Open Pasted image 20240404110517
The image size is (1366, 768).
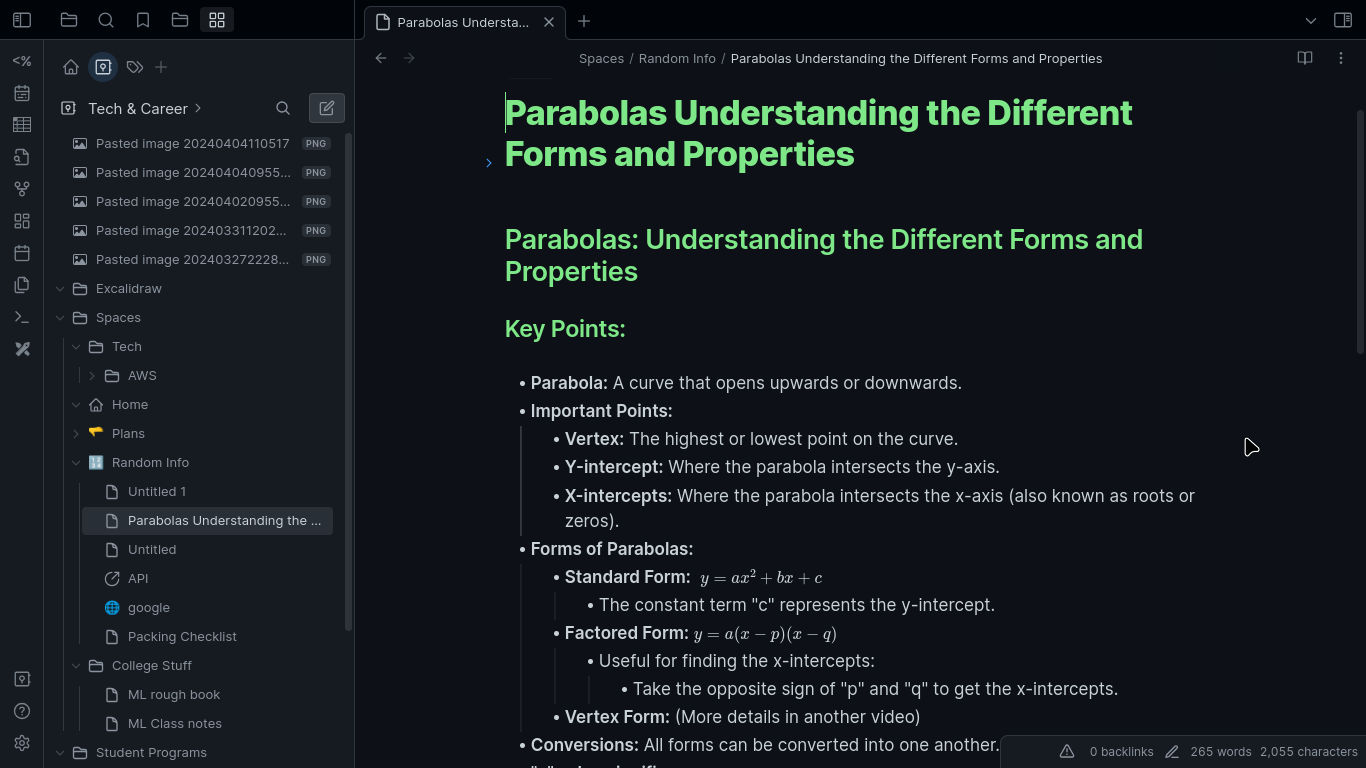[x=191, y=144]
